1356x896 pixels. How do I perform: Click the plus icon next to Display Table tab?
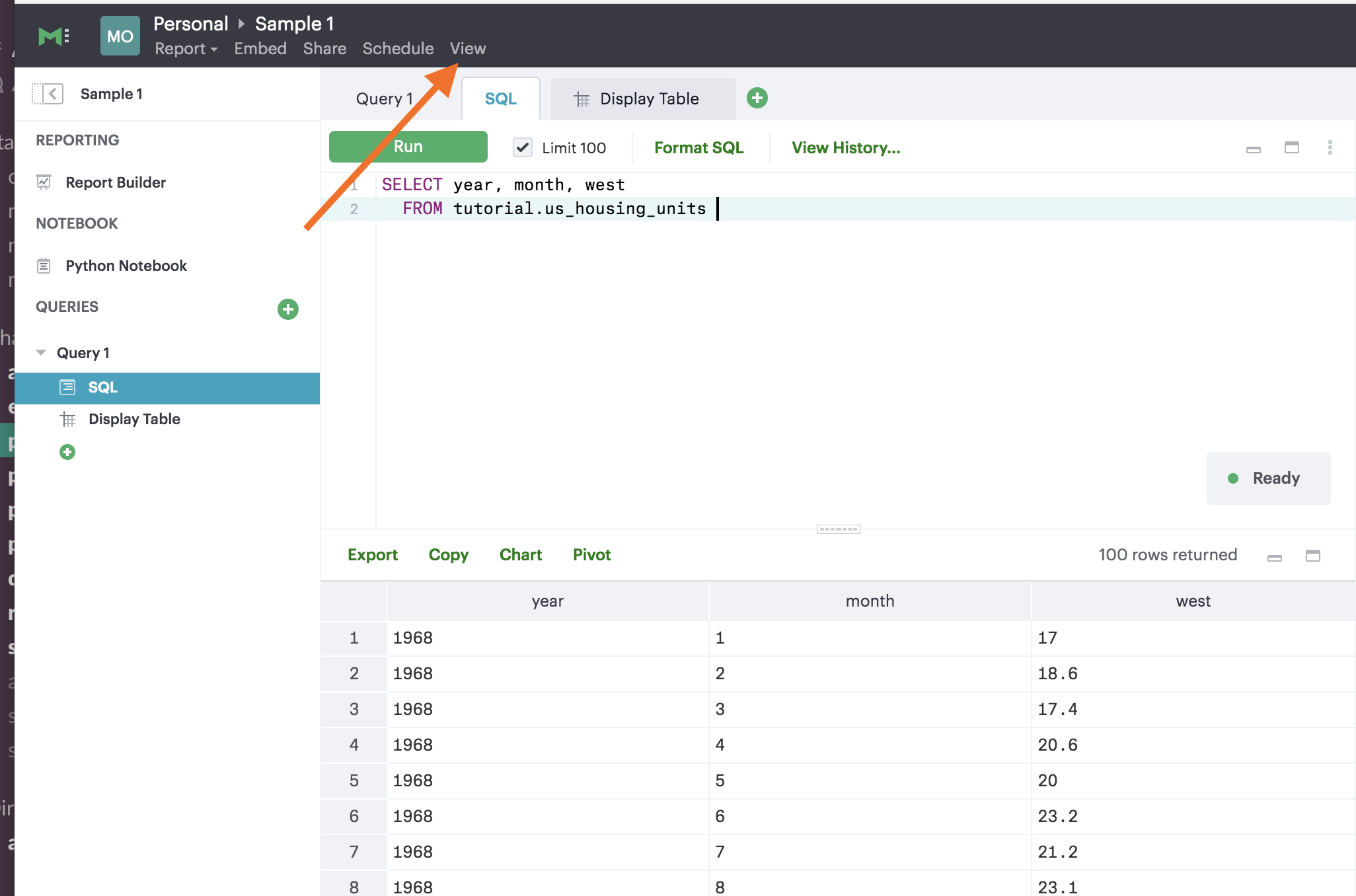tap(757, 98)
